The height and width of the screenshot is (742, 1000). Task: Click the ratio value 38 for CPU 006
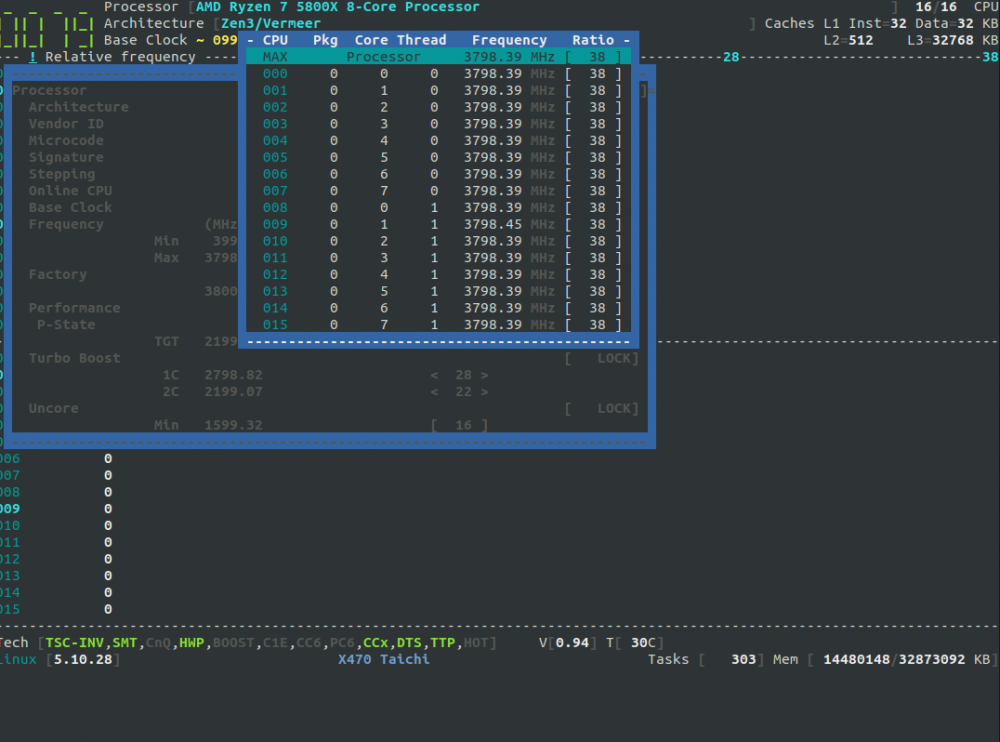[x=598, y=174]
